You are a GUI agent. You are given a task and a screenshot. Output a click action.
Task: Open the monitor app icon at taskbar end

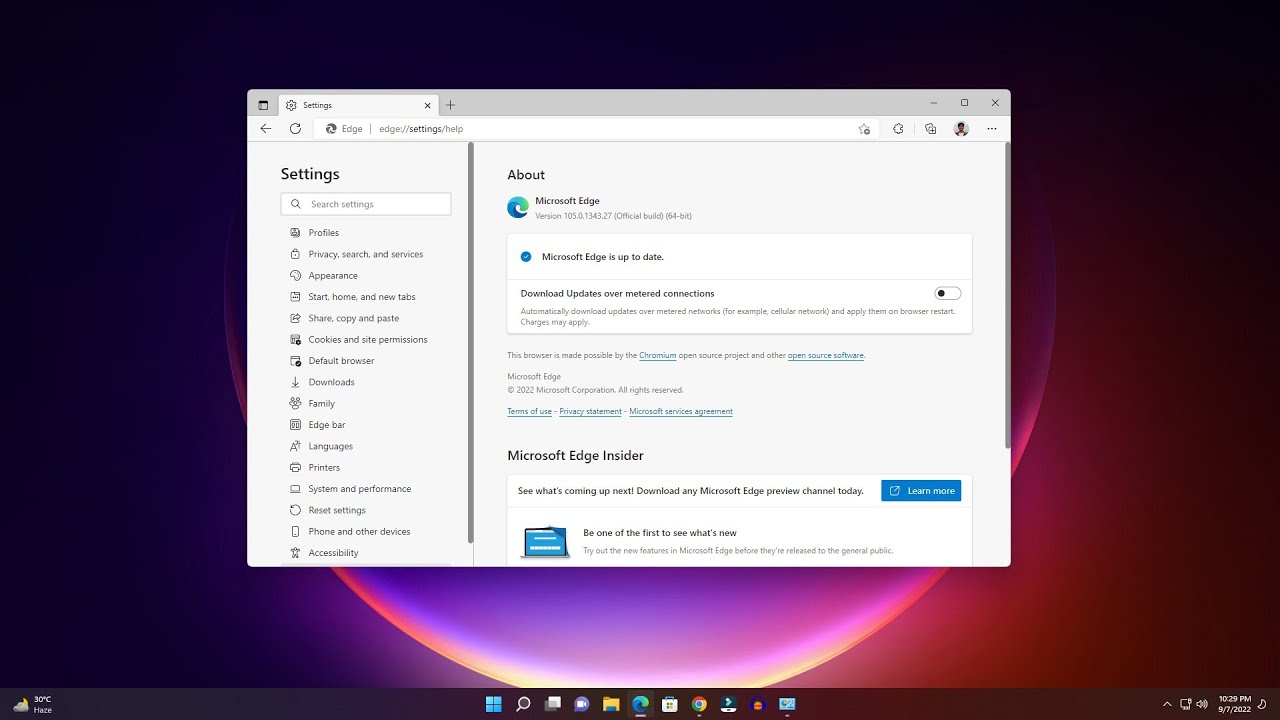(787, 704)
